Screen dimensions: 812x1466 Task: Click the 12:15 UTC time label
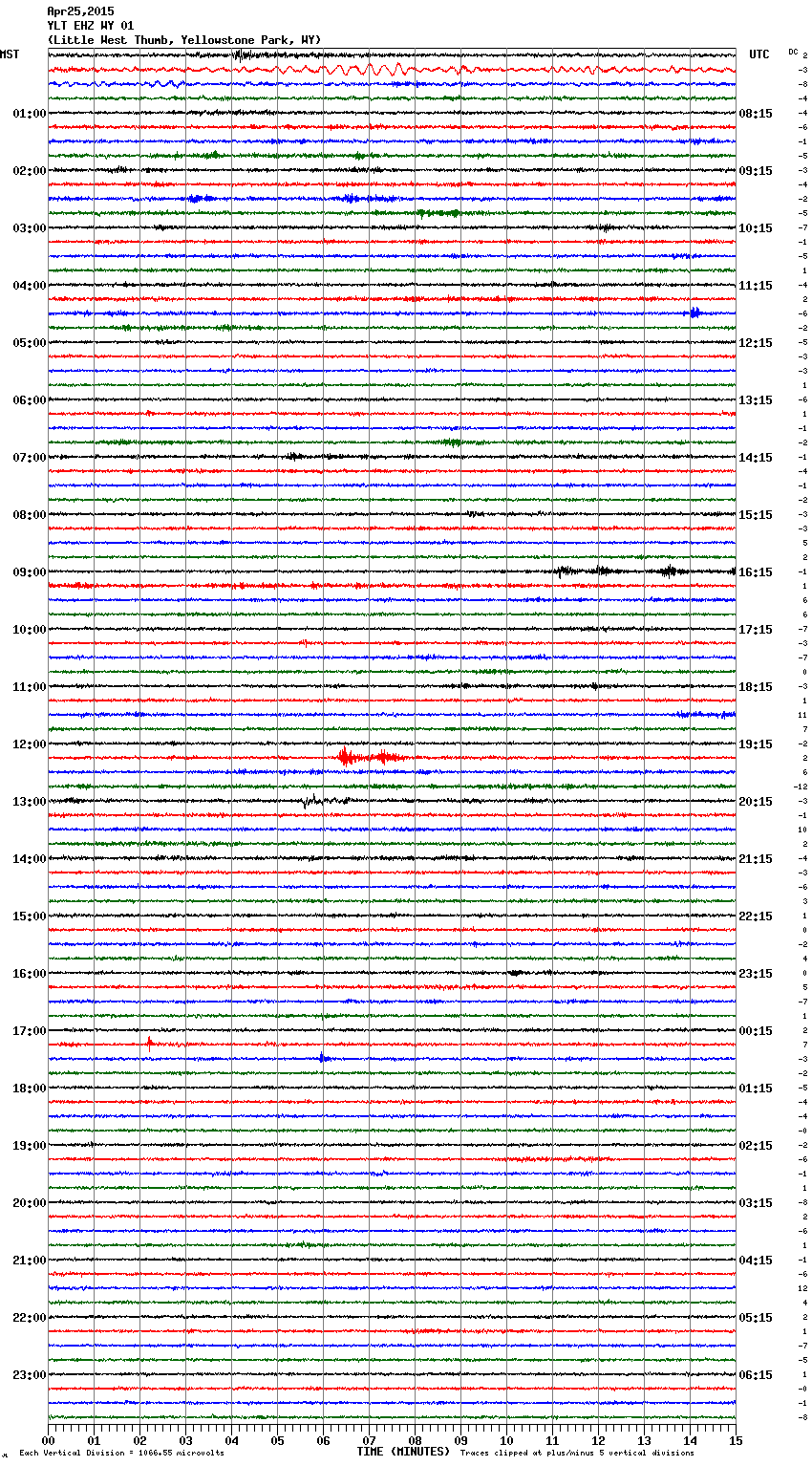coord(756,343)
